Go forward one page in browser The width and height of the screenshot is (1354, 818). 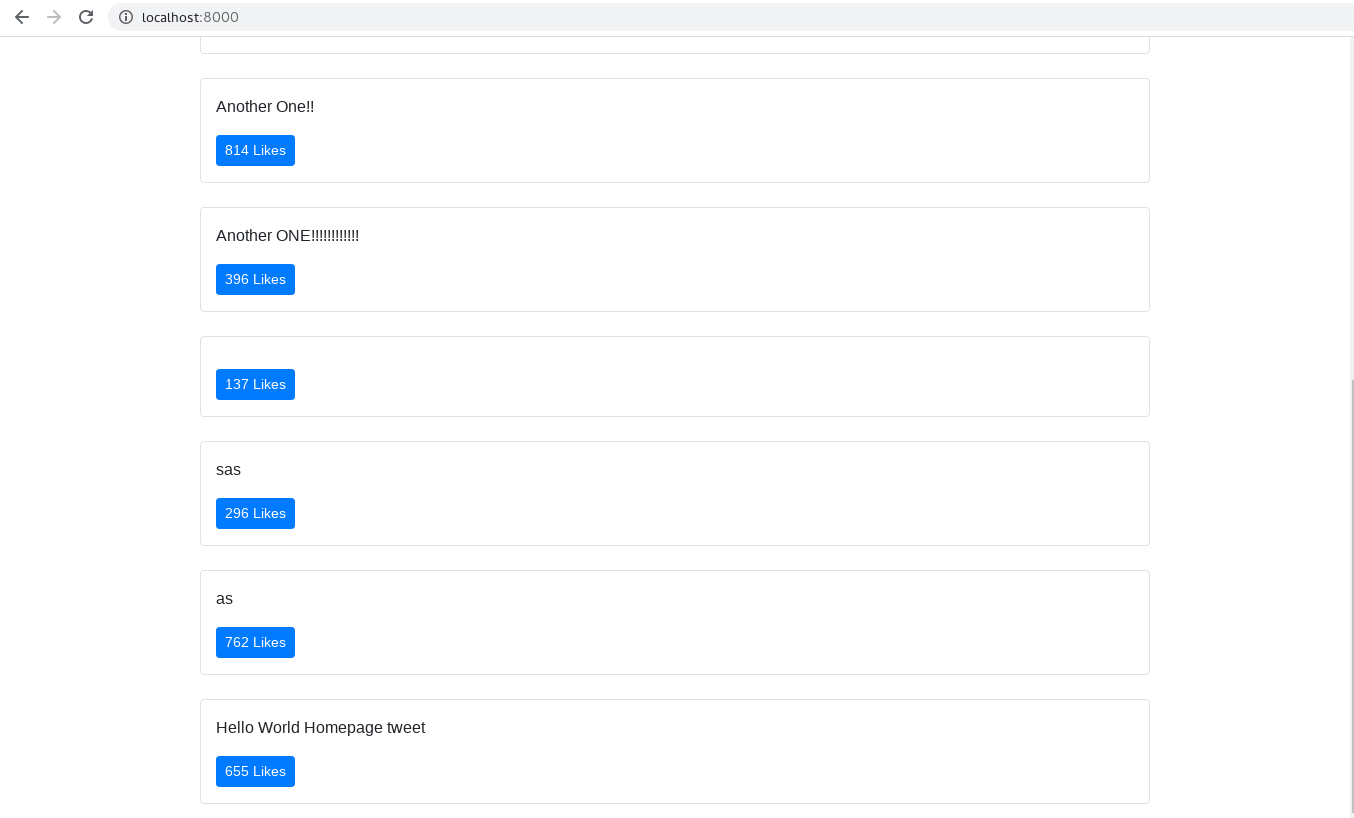pyautogui.click(x=54, y=17)
